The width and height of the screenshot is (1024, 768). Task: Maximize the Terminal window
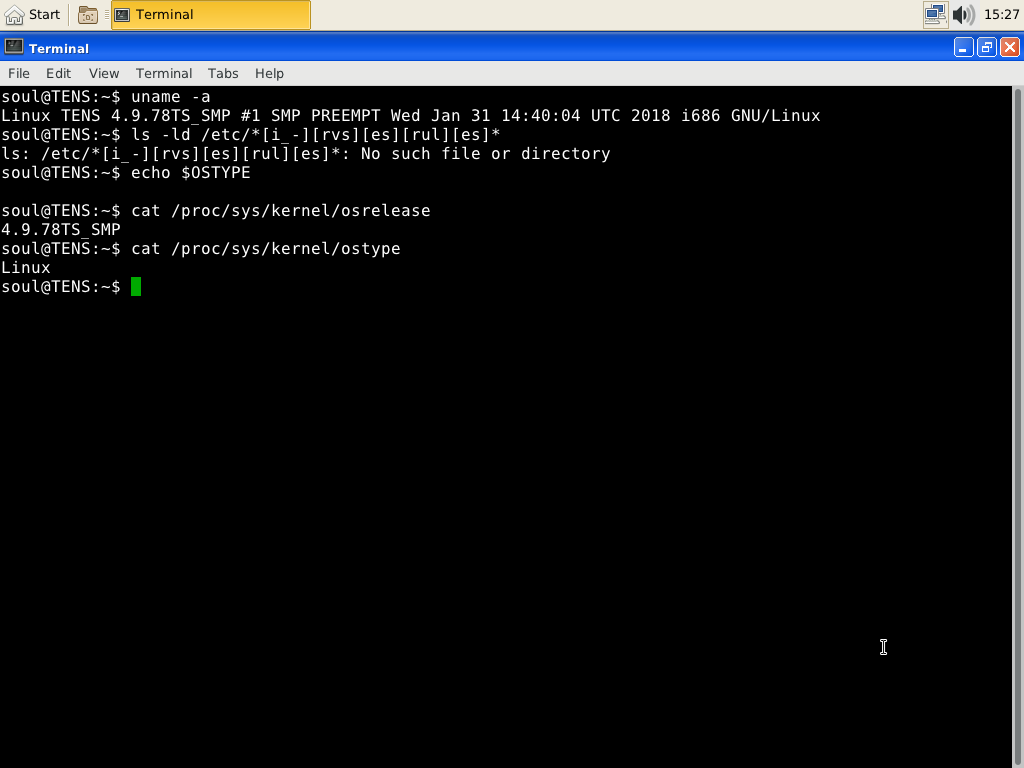tap(987, 48)
